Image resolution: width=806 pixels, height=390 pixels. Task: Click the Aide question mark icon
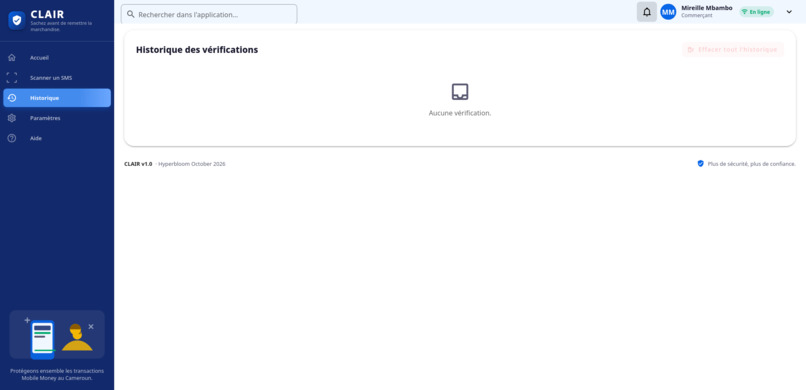[x=12, y=138]
